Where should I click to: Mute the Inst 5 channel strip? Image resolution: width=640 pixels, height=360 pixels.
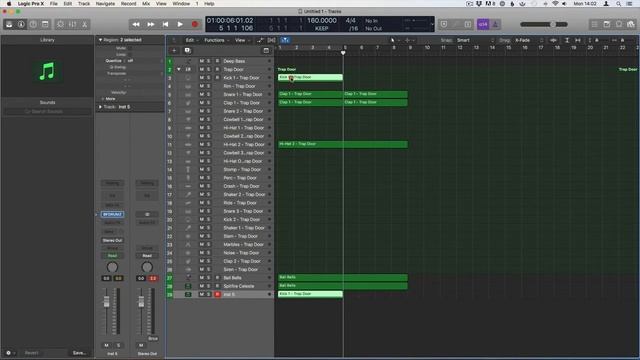pyautogui.click(x=107, y=345)
